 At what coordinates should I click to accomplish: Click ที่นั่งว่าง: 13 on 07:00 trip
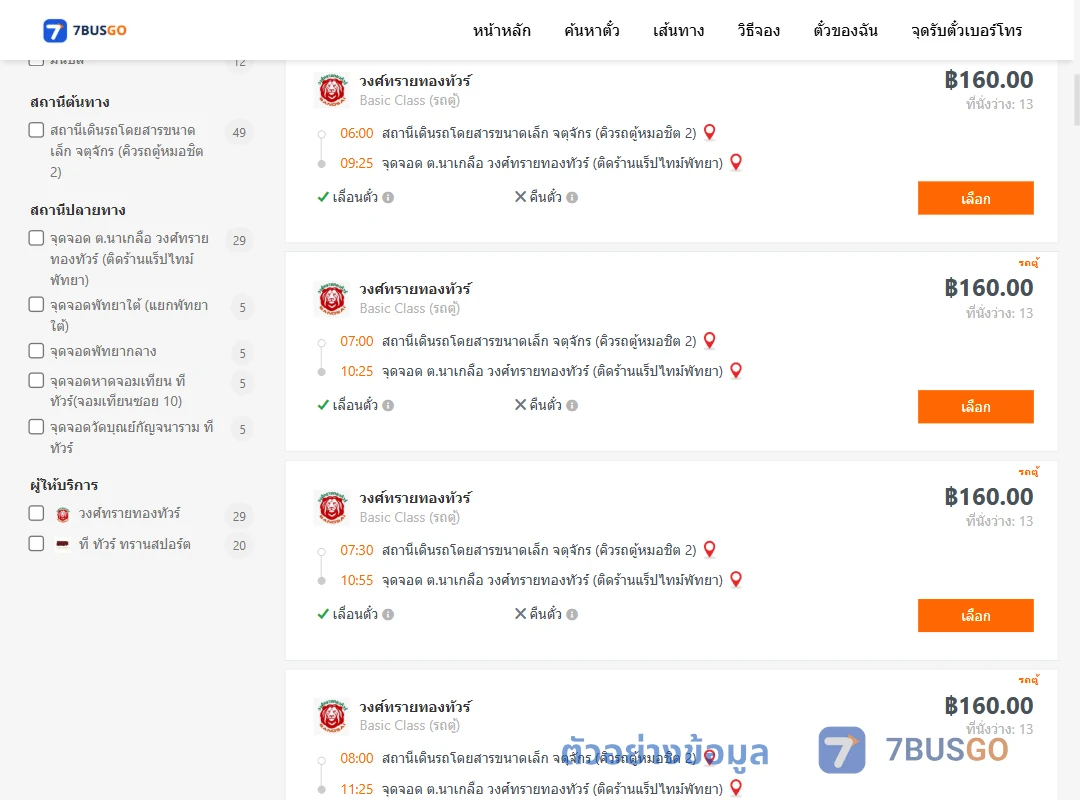[999, 313]
